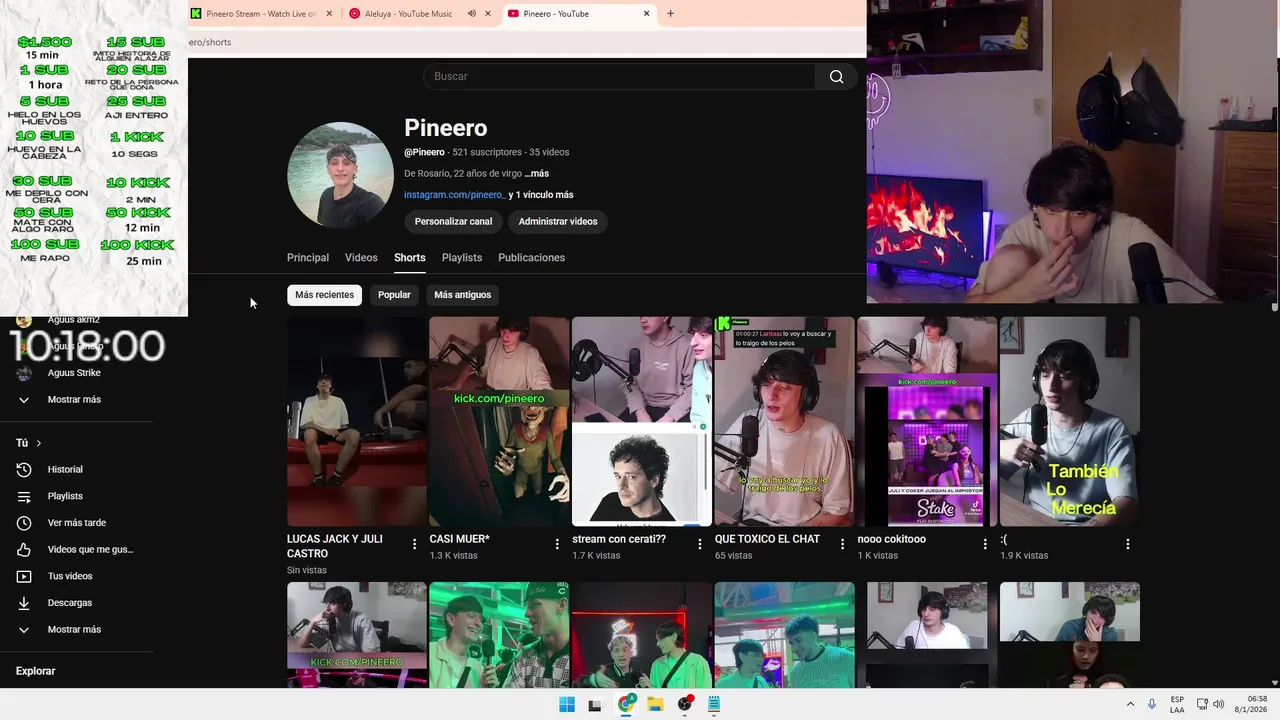Image resolution: width=1280 pixels, height=720 pixels.
Task: Open the Historial sidebar icon
Action: pyautogui.click(x=24, y=470)
